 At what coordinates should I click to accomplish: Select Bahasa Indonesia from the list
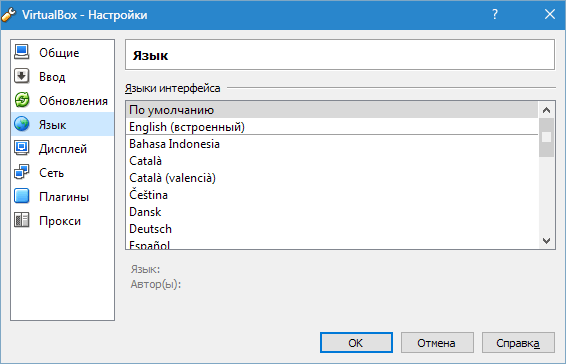(x=332, y=144)
